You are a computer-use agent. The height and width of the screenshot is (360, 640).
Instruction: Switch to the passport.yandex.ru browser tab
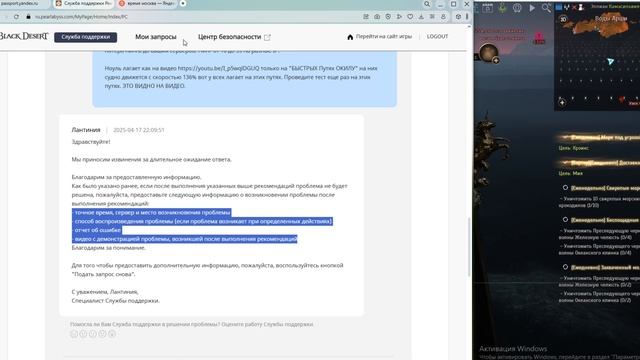coord(24,4)
